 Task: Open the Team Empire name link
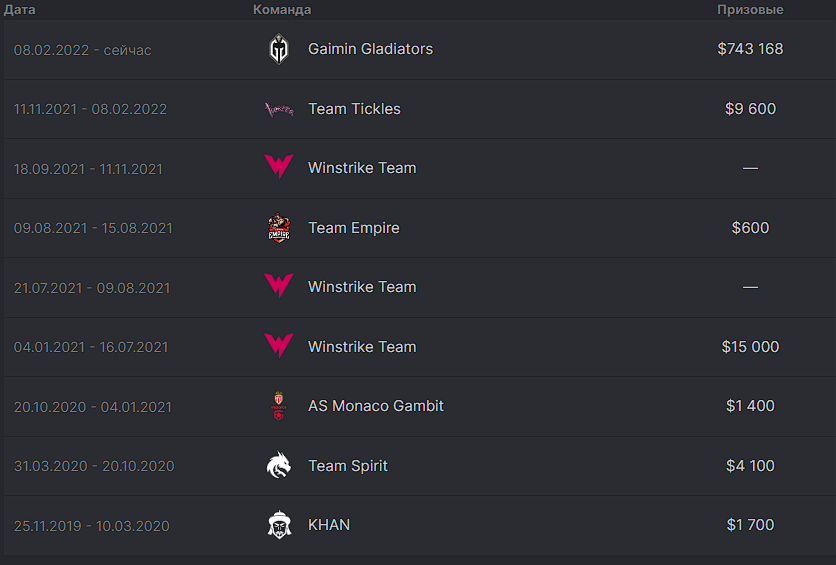(x=354, y=228)
